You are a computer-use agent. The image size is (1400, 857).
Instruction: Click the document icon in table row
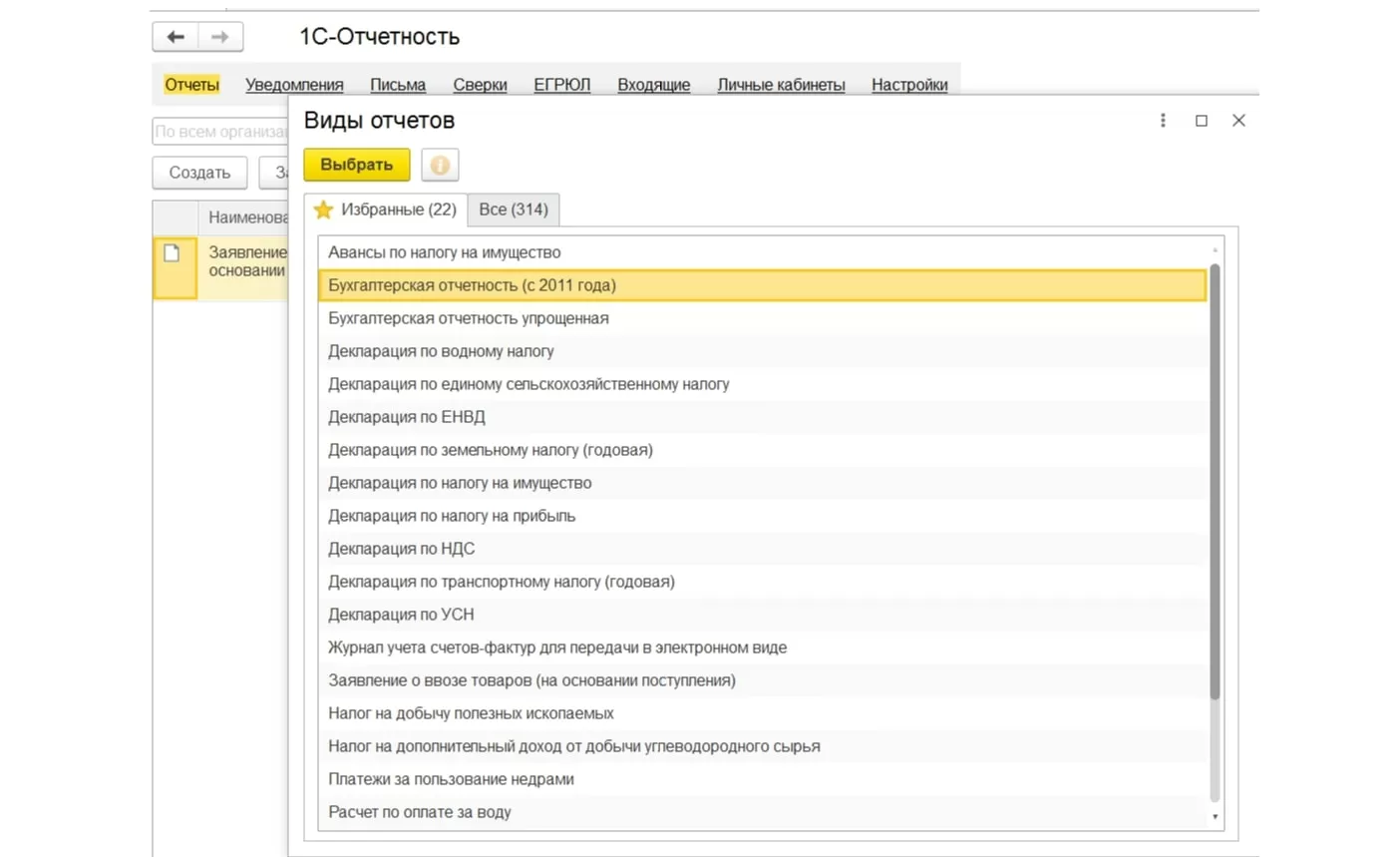(173, 253)
